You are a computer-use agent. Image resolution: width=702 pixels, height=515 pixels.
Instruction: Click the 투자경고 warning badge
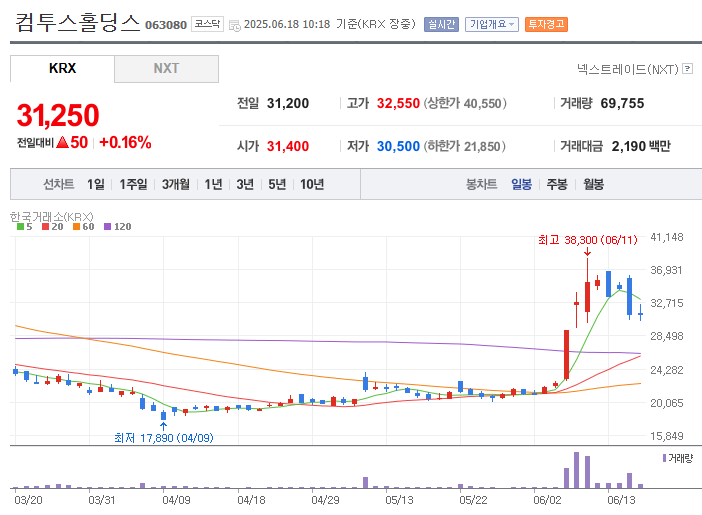546,24
